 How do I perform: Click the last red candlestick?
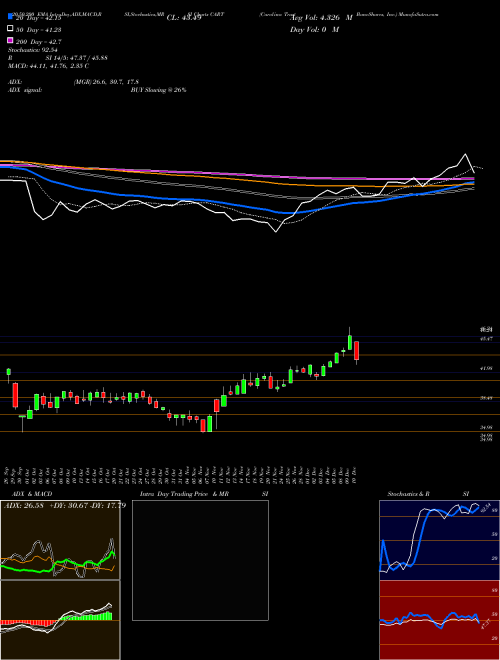click(356, 351)
